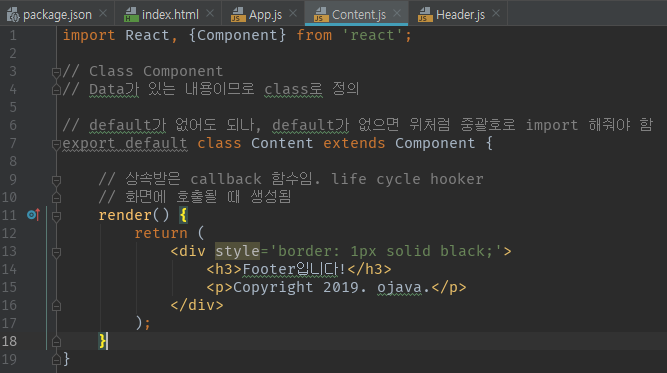
Task: Close the index.html tab
Action: 210,14
